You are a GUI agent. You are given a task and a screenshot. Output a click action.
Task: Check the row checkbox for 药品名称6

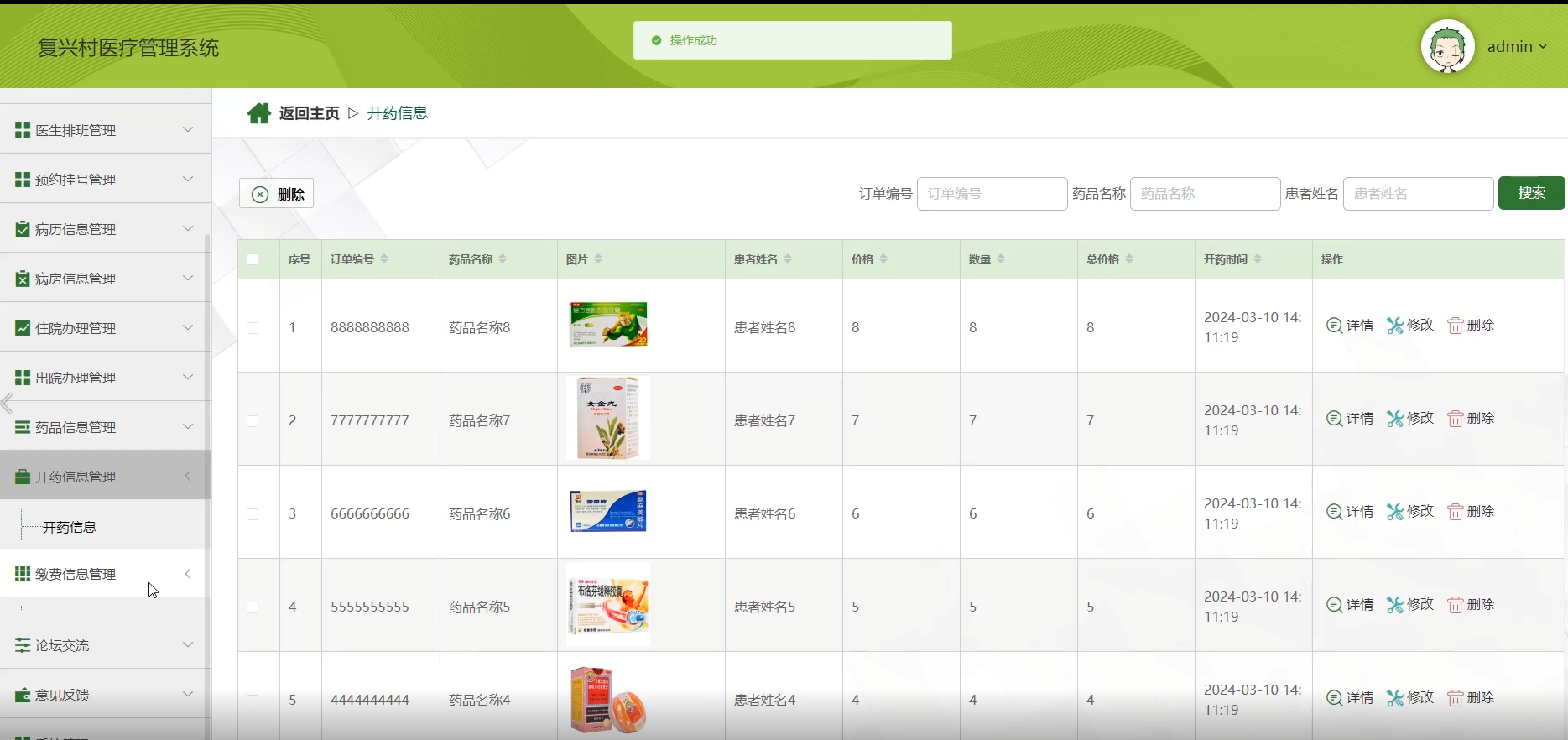click(x=253, y=514)
